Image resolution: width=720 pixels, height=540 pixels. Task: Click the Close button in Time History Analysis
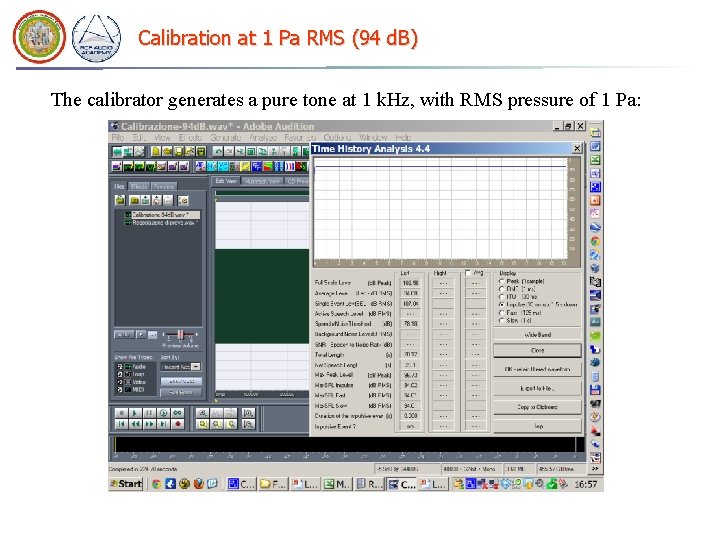click(537, 350)
